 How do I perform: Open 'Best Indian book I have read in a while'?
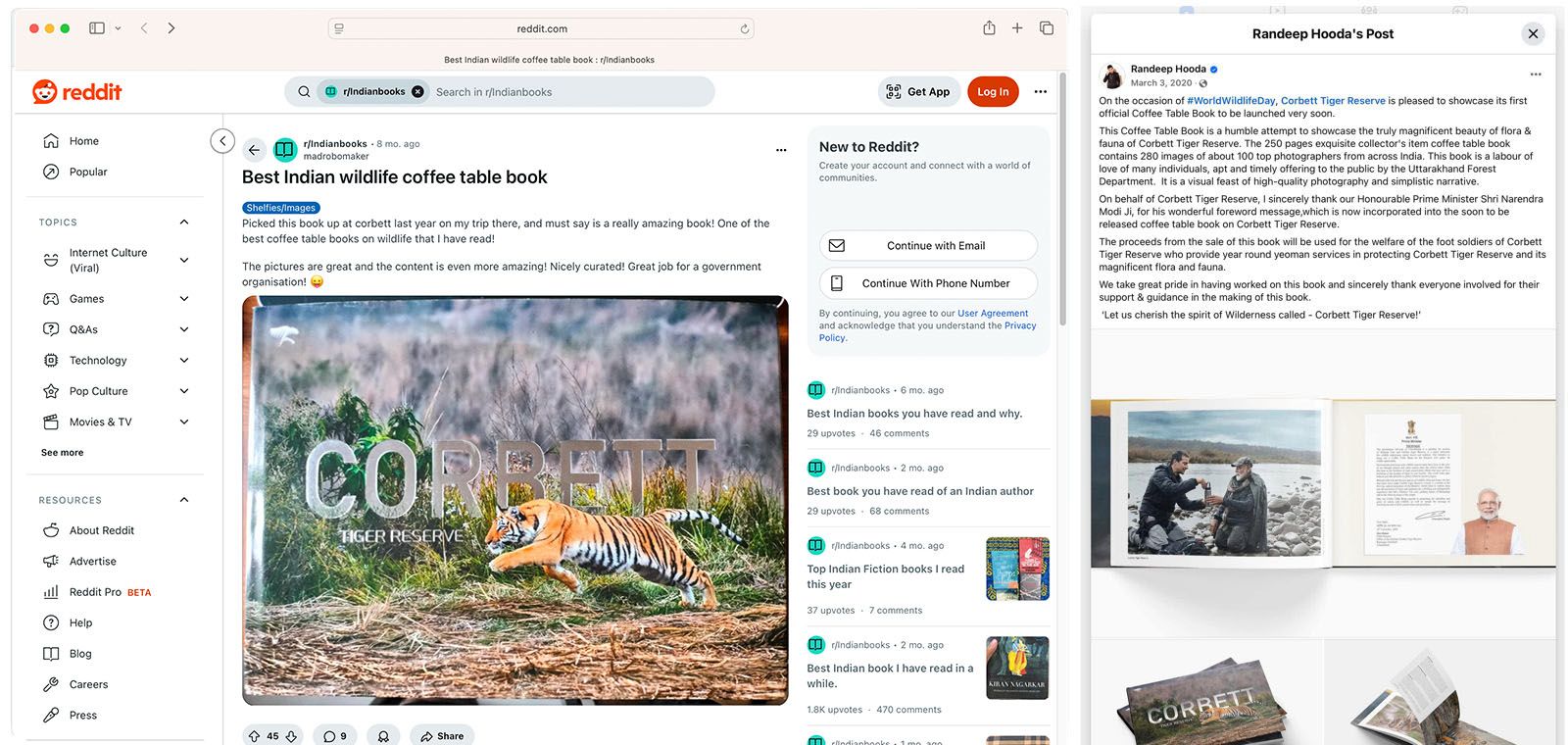pos(890,676)
